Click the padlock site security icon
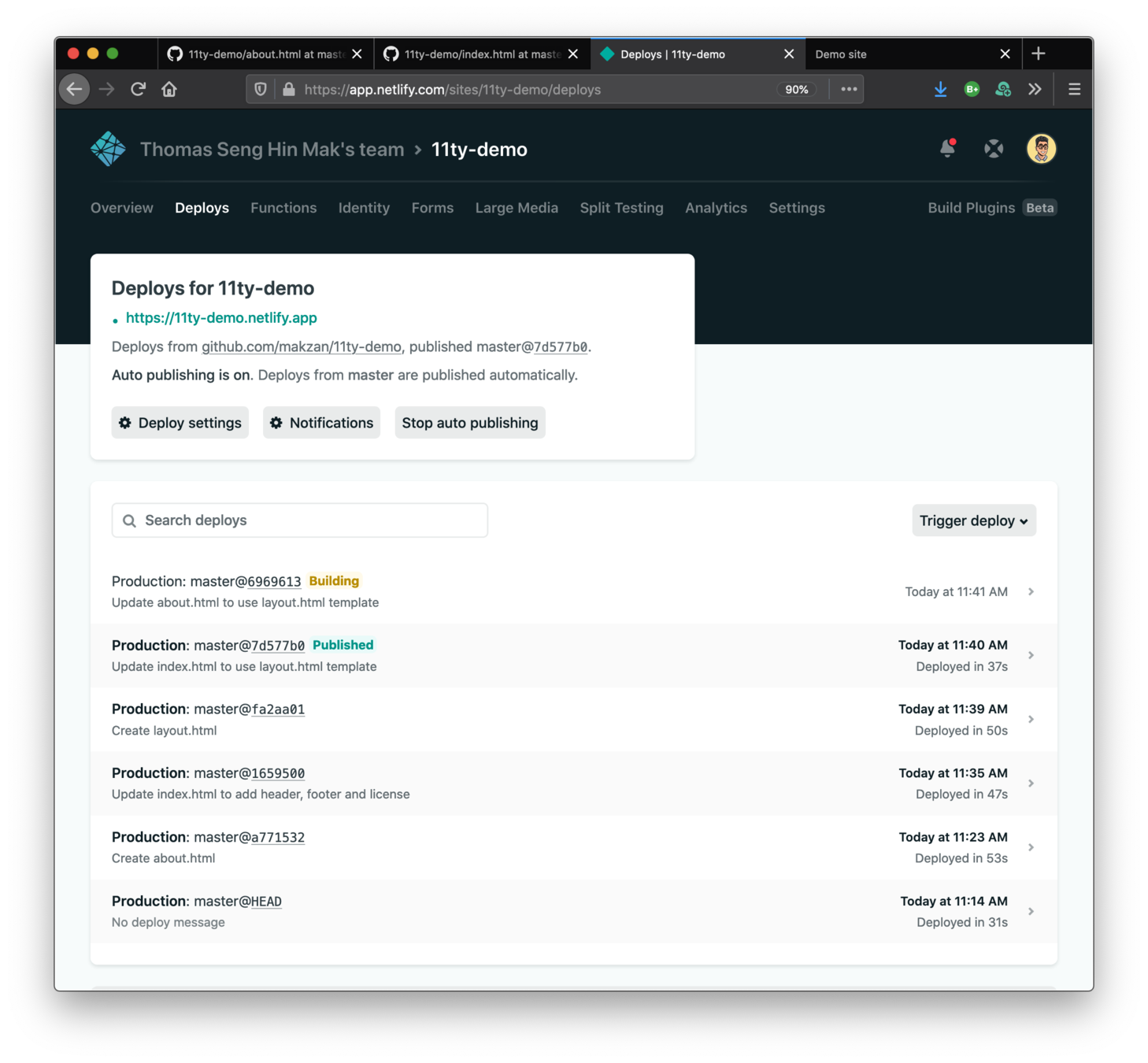Image resolution: width=1148 pixels, height=1063 pixels. pyautogui.click(x=288, y=89)
